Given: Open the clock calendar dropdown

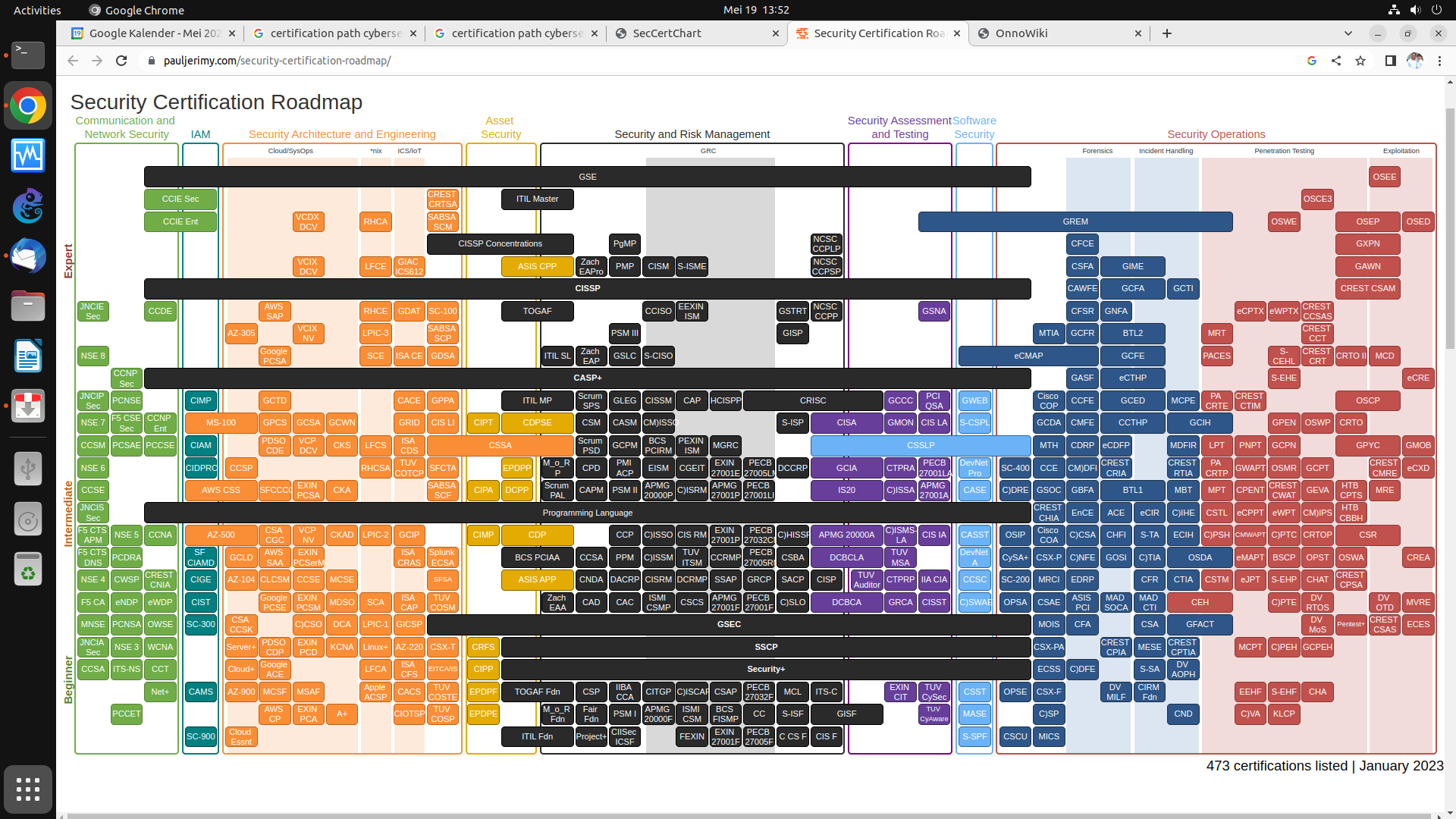Looking at the screenshot, I should point(755,10).
